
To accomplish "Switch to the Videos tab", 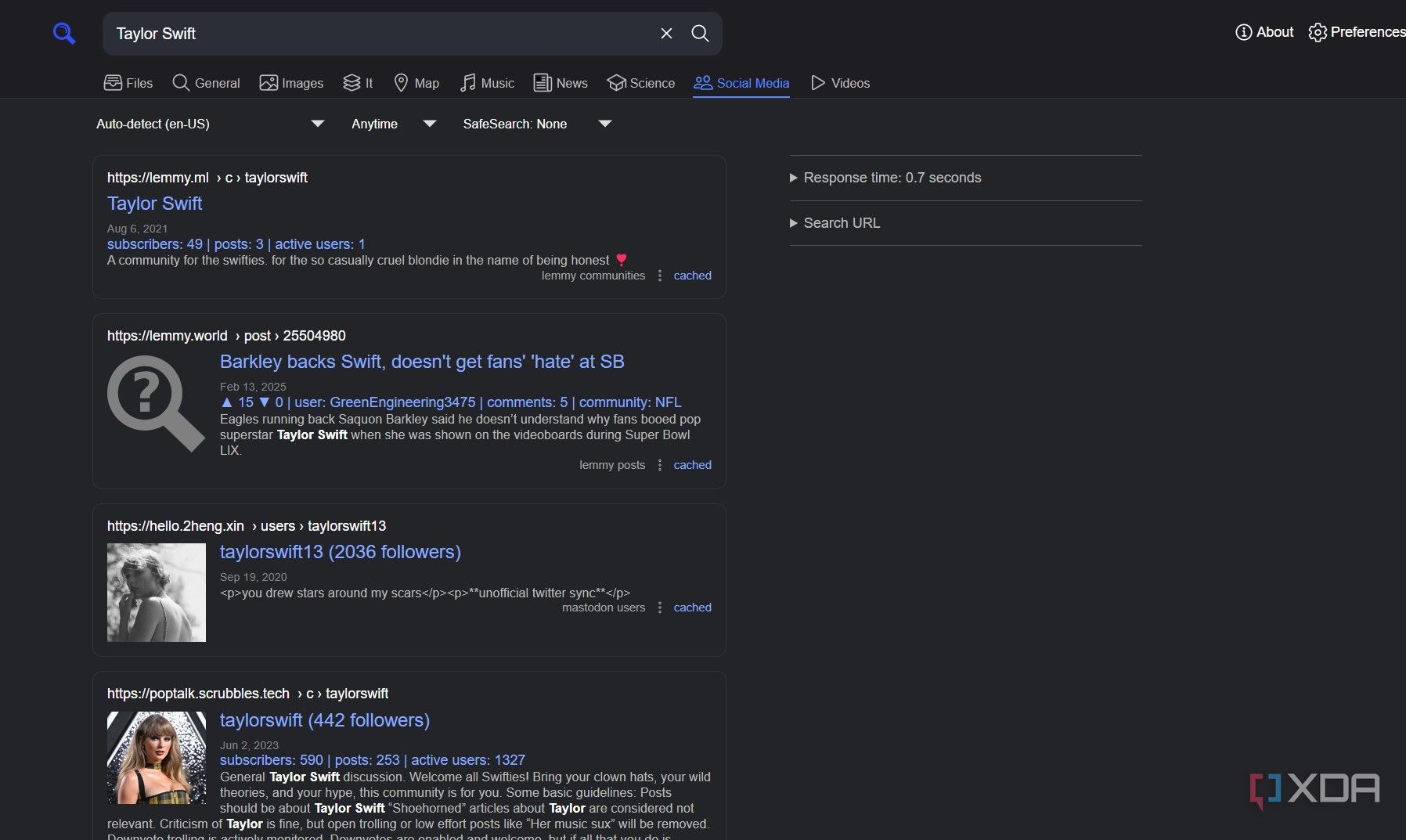I will [x=840, y=83].
